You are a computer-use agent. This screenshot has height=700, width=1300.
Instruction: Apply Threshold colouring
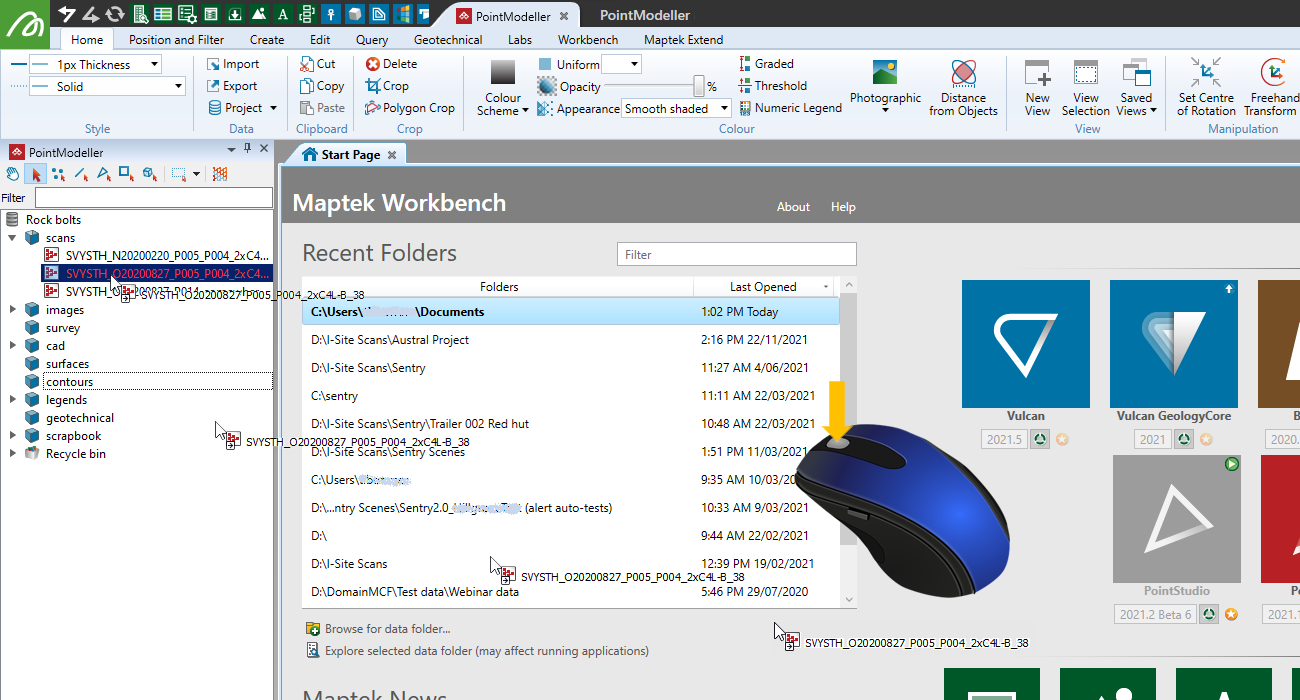772,86
